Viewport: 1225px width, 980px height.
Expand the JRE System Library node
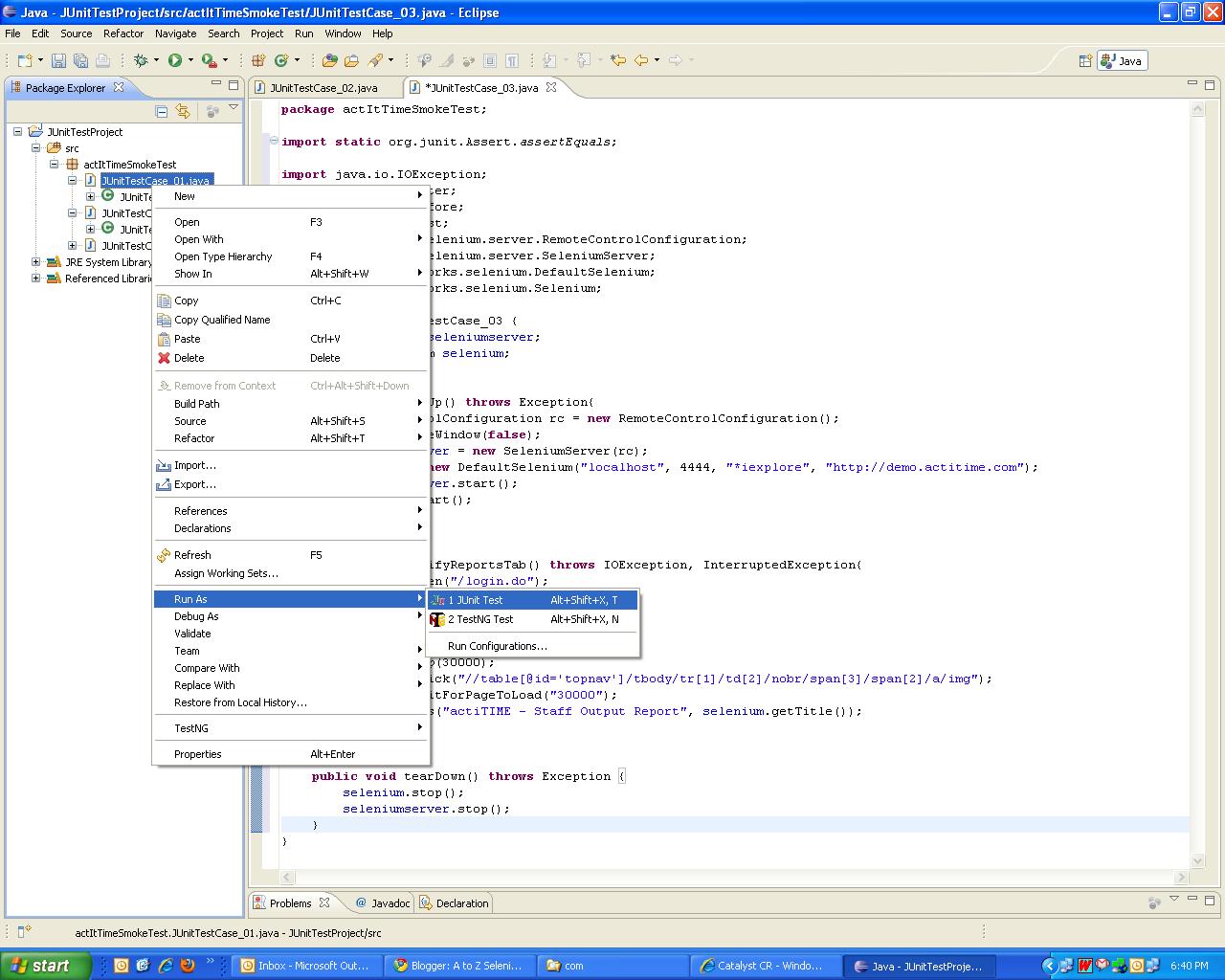36,262
